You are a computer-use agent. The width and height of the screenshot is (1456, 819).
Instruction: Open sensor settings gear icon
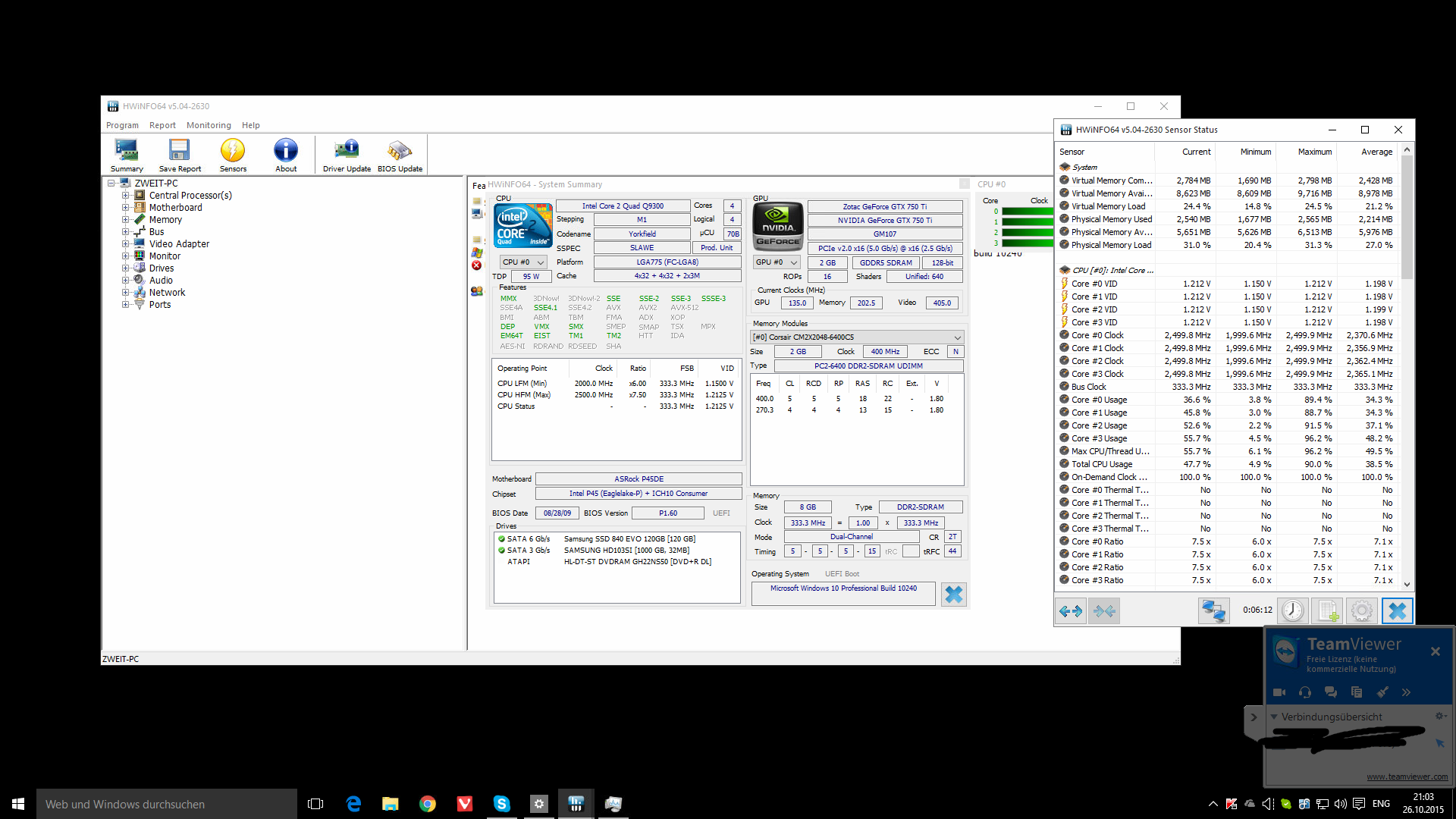(1361, 610)
